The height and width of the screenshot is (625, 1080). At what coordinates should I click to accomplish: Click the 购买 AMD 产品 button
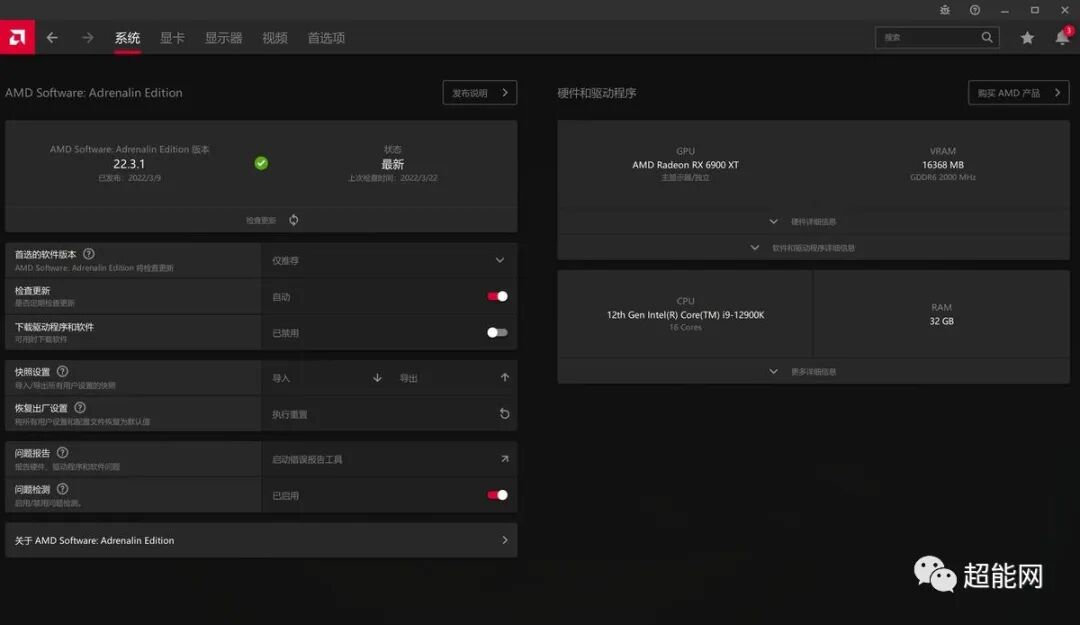pos(1019,92)
